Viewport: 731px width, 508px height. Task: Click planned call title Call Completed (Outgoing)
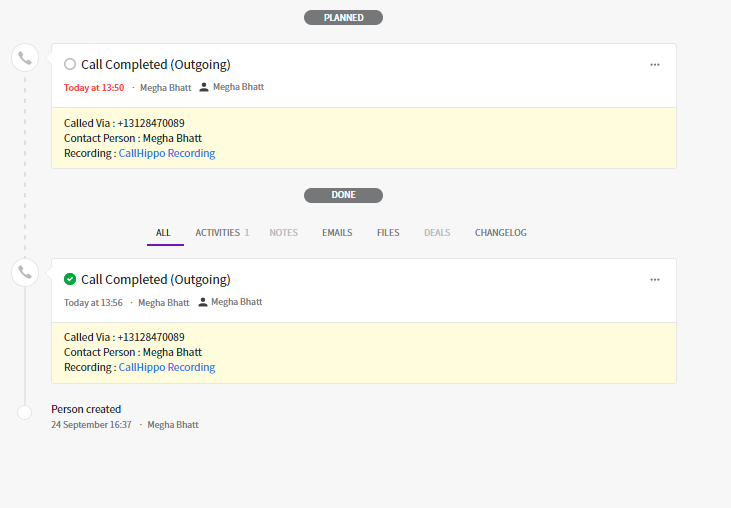click(156, 65)
